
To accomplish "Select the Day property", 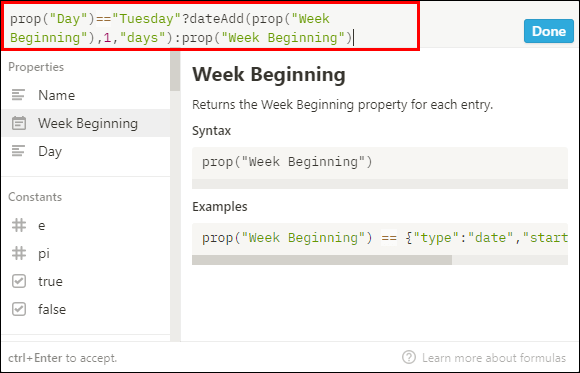I will point(86,151).
